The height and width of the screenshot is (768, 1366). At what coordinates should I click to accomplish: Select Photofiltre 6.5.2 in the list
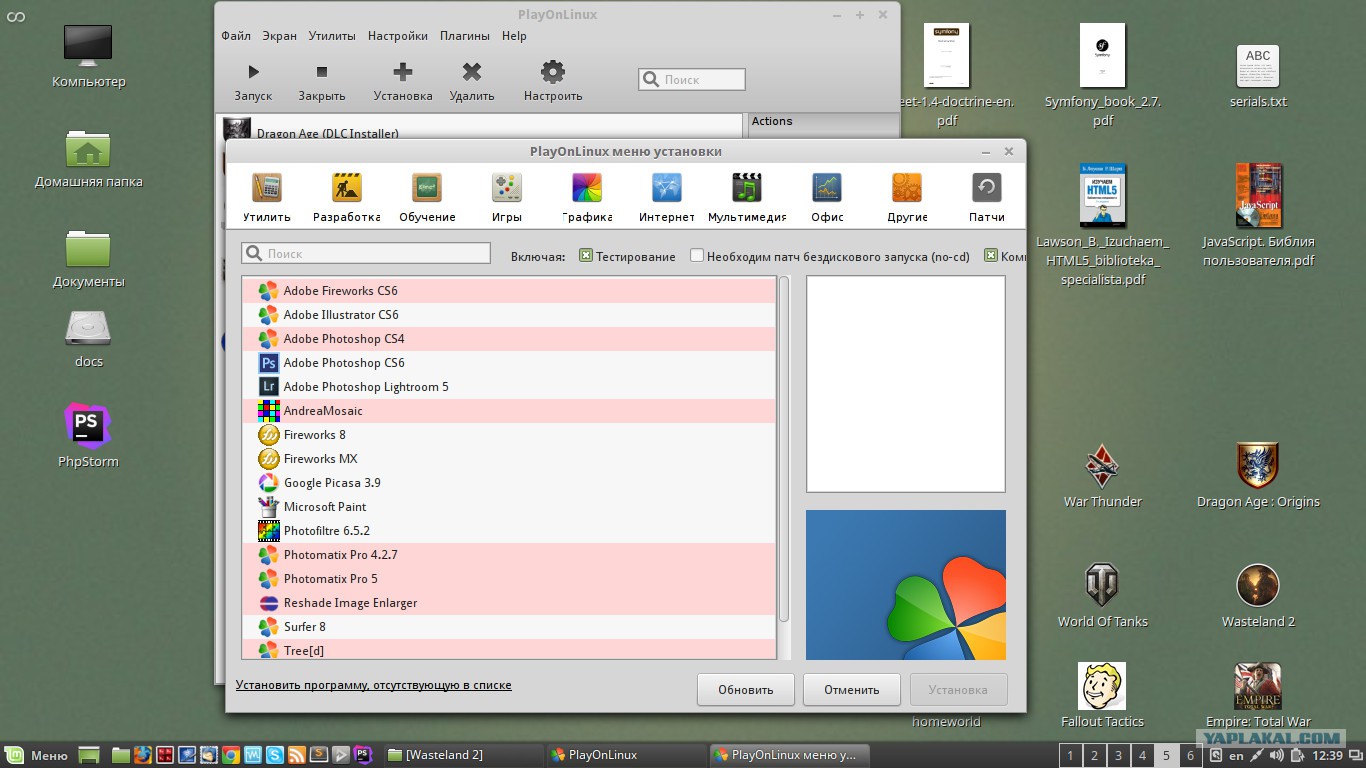509,531
